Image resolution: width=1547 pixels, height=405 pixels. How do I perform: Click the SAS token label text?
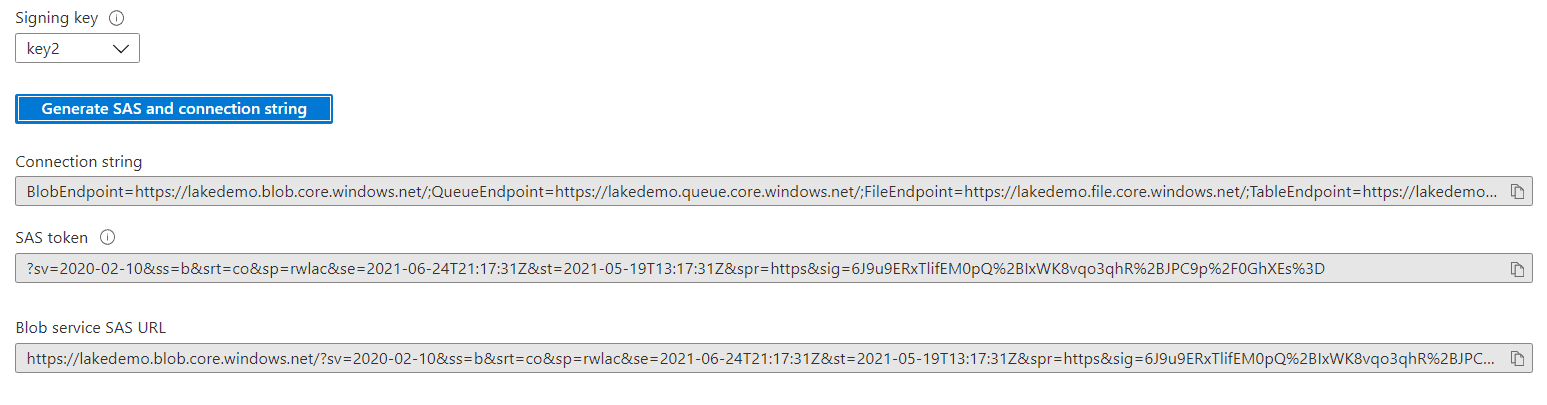[52, 238]
